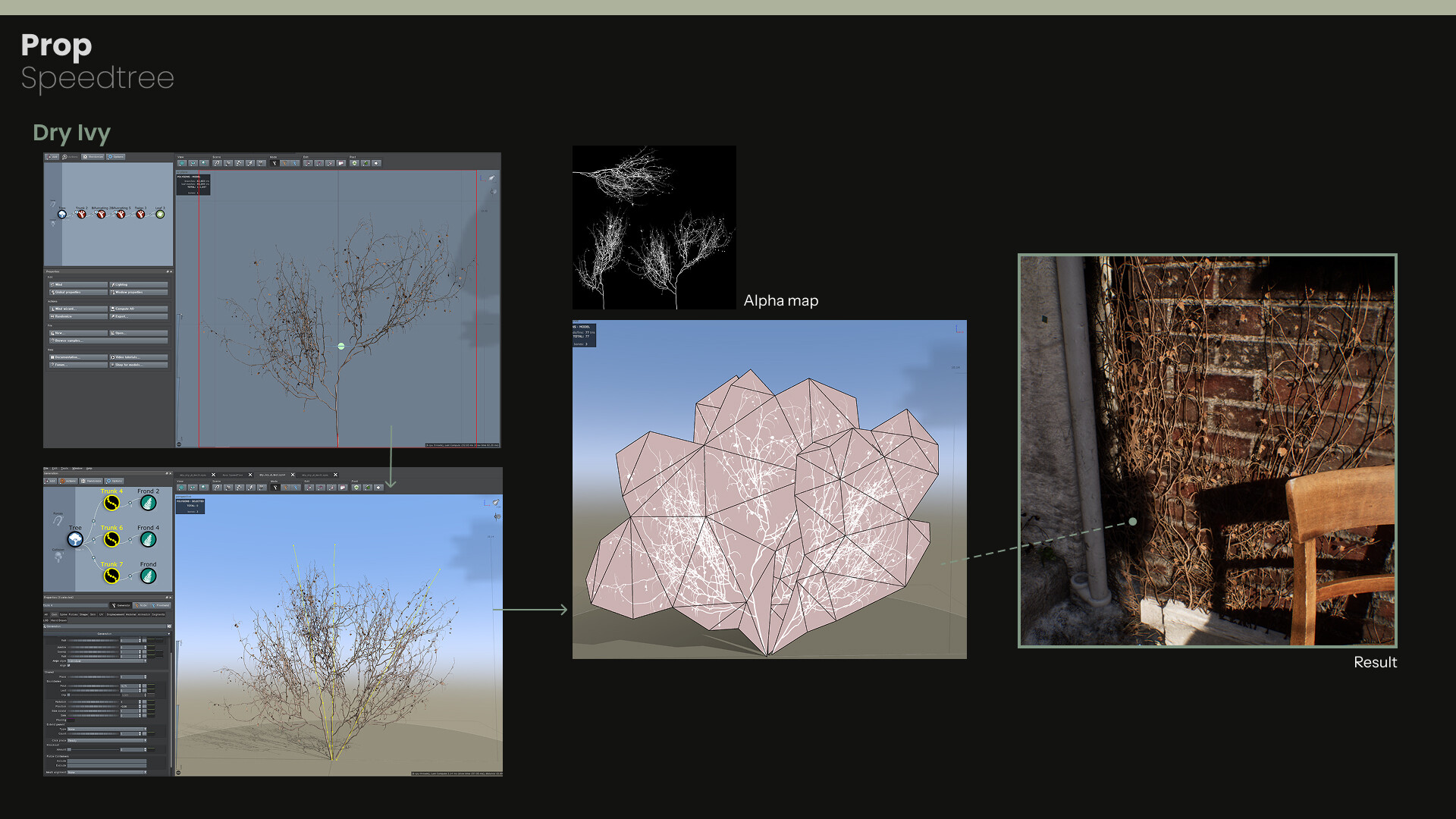This screenshot has height=819, width=1456.
Task: Close the Properties panel in upper window
Action: tap(171, 271)
